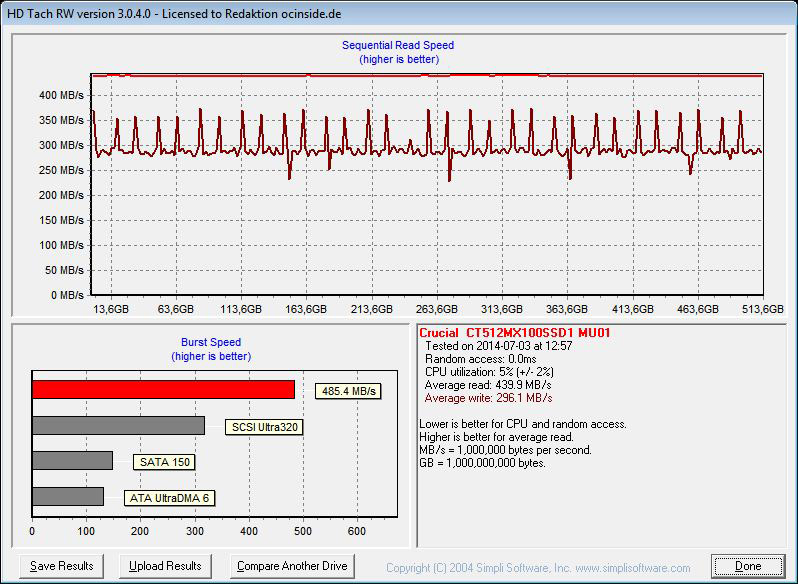
Task: Click the 250 MB/s axis label
Action: tap(62, 170)
